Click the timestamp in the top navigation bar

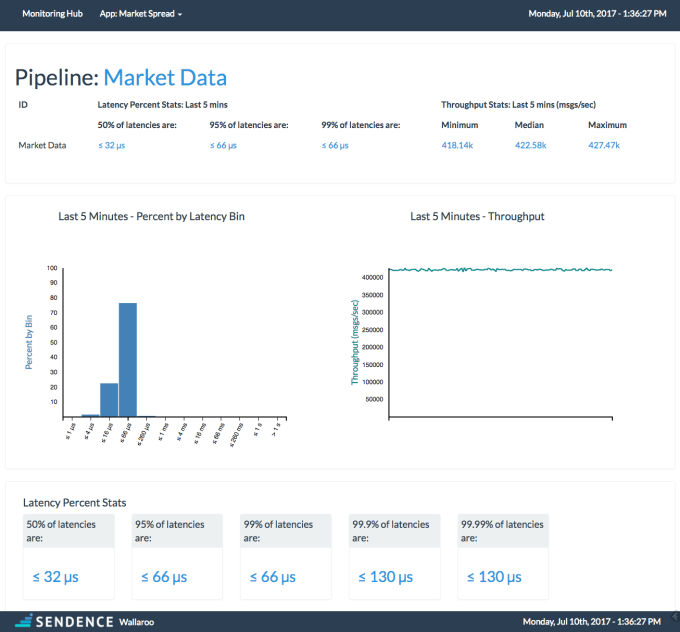point(597,15)
